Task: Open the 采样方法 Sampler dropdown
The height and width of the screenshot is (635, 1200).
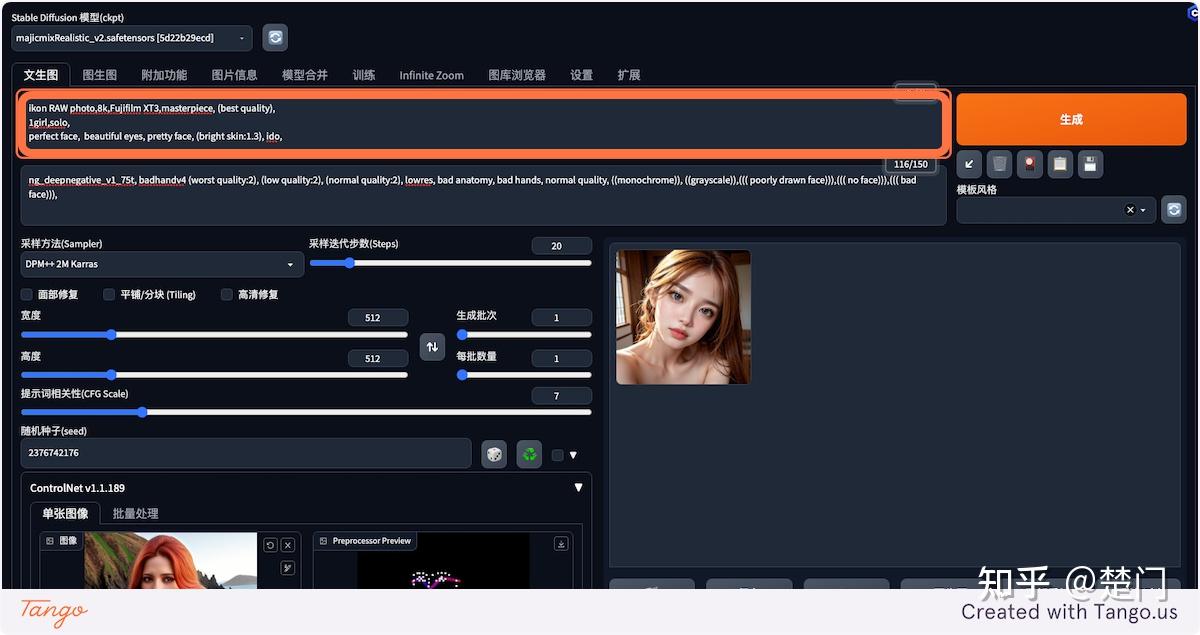Action: point(160,264)
